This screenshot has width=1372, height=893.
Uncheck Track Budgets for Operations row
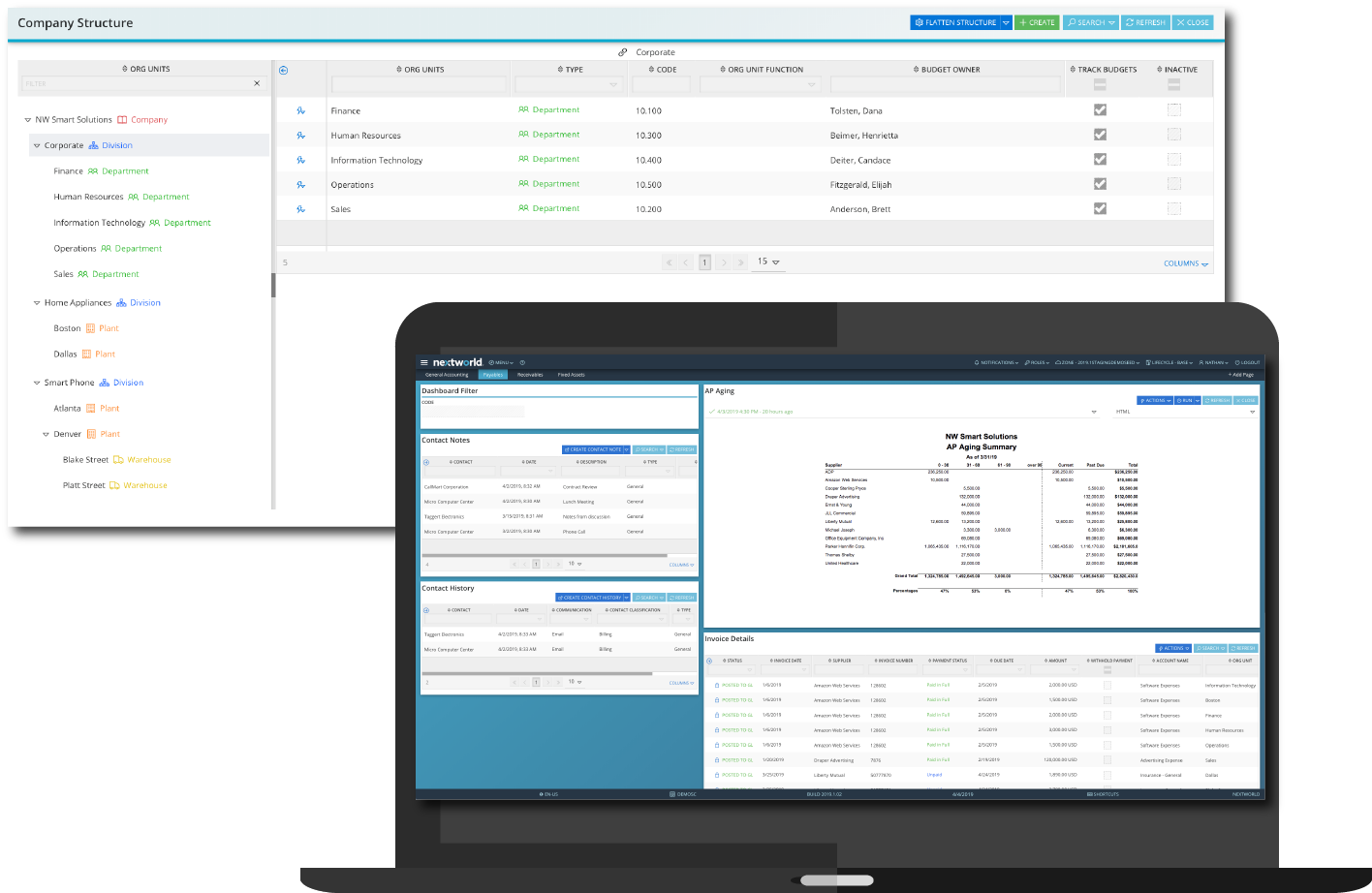(1100, 184)
